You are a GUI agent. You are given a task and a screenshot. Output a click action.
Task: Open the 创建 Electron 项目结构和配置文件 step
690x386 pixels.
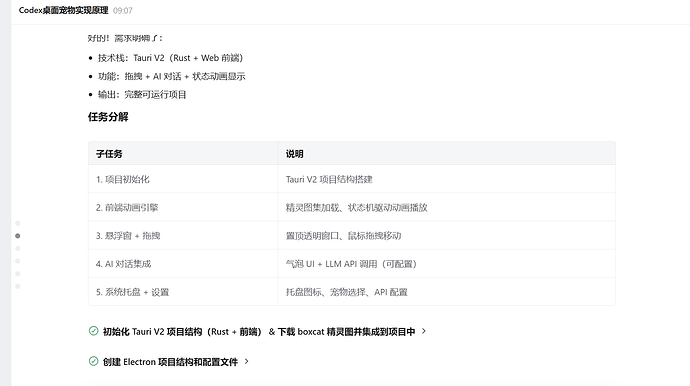[170, 362]
